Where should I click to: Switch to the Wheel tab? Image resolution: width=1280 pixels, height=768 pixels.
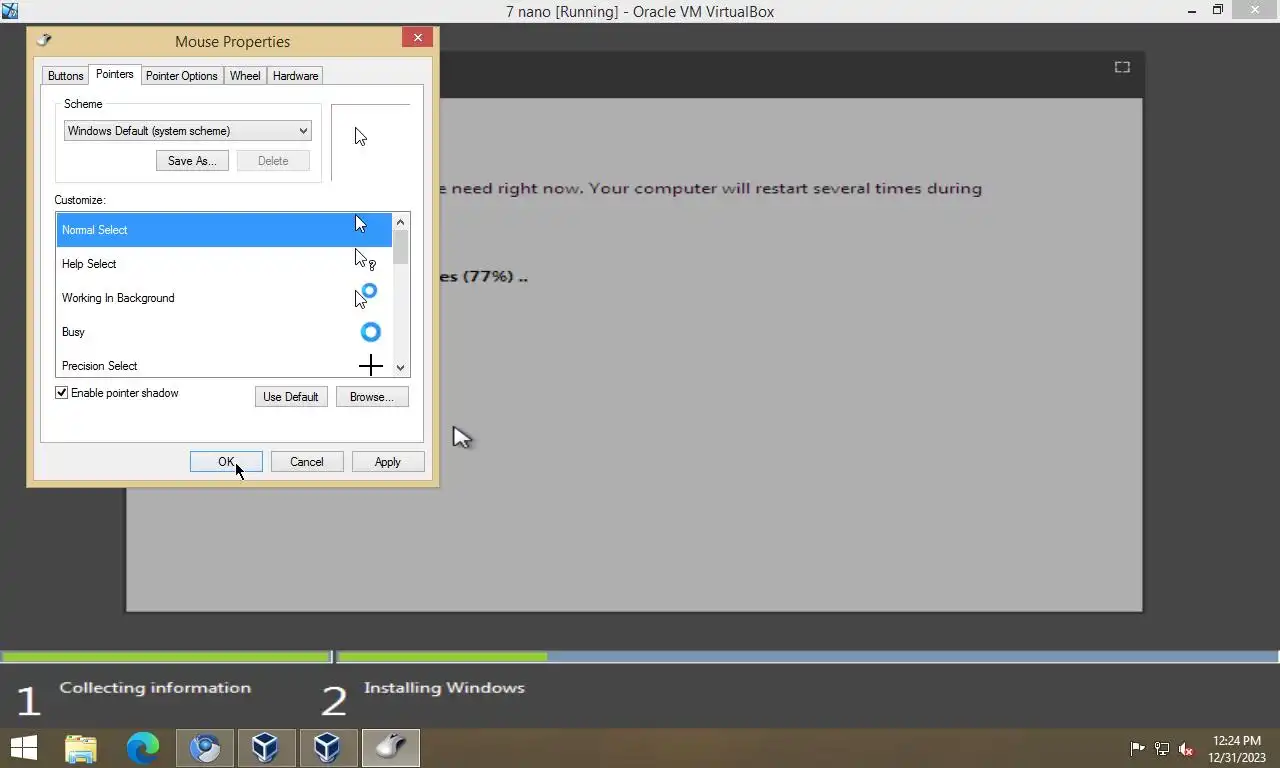[x=245, y=76]
